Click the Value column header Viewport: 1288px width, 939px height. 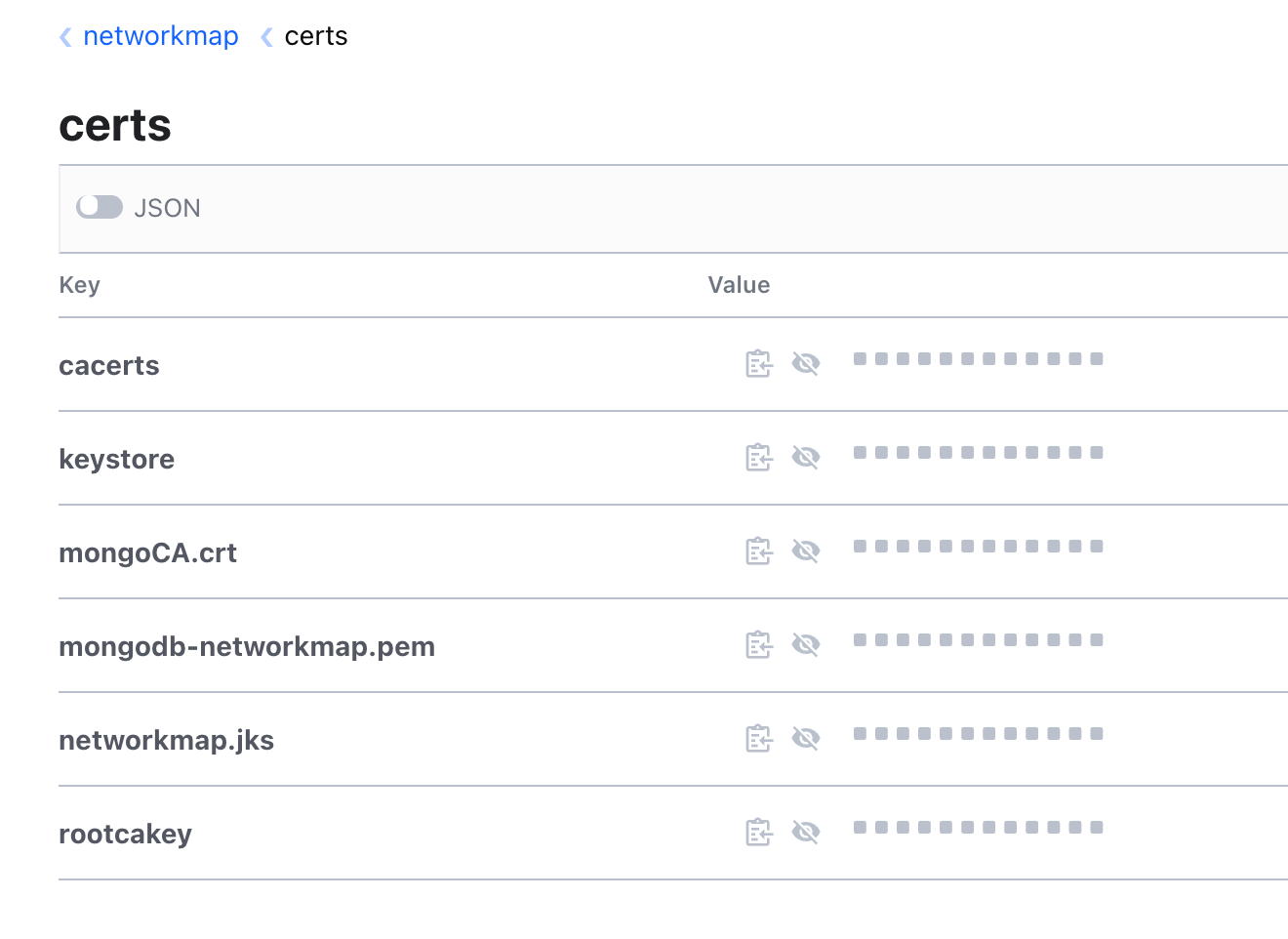click(739, 285)
